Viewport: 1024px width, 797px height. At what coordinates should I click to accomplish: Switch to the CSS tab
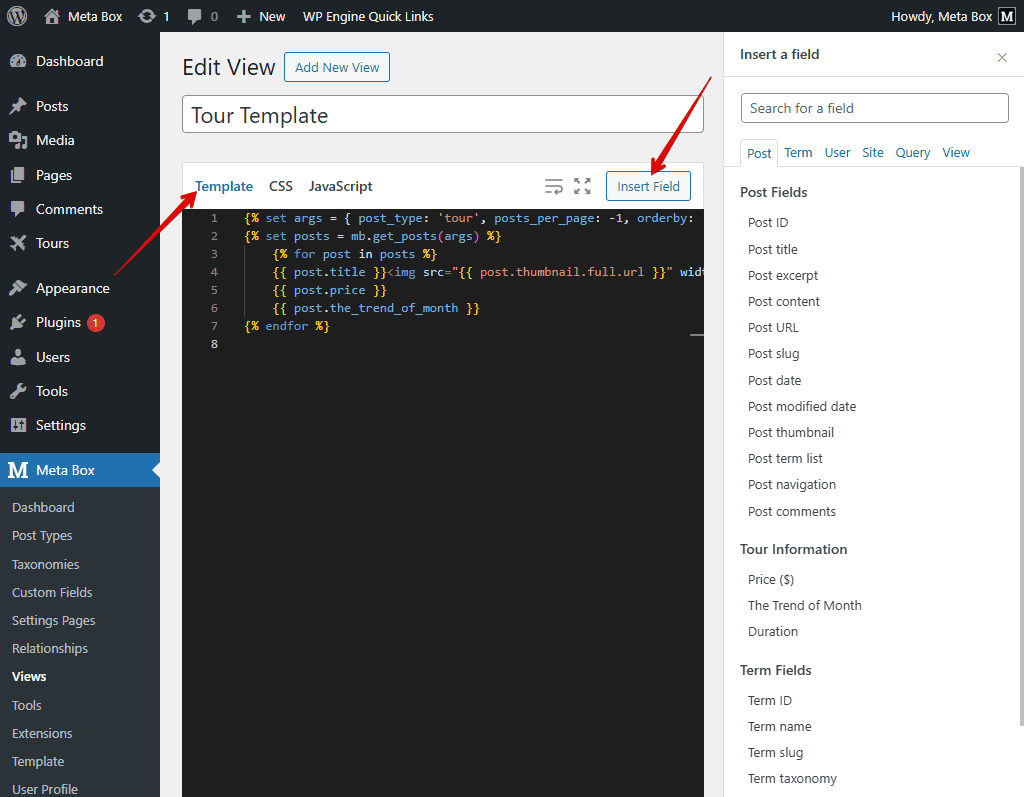(x=281, y=186)
